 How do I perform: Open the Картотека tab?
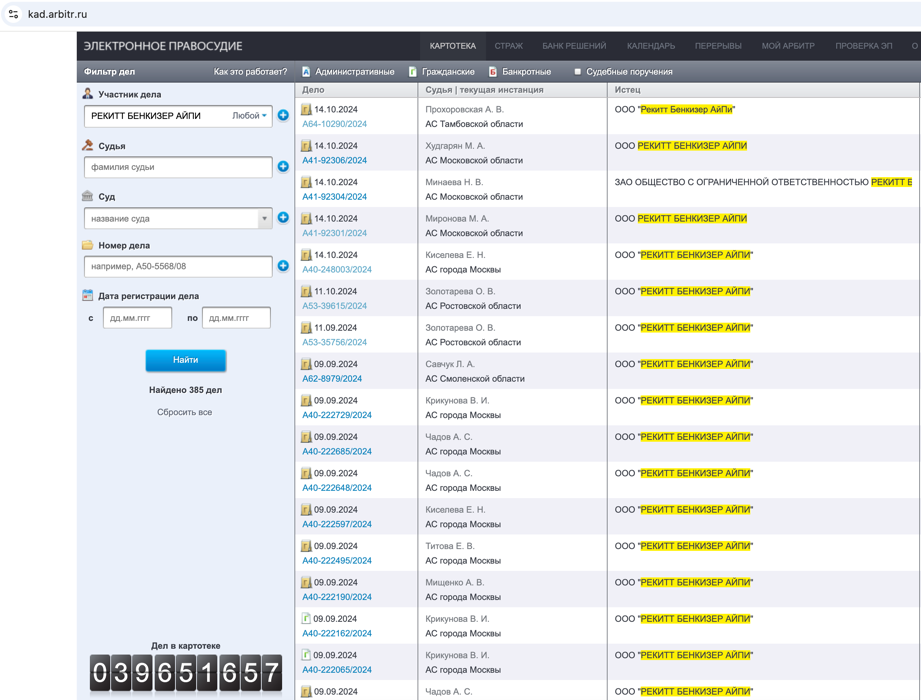coord(452,46)
